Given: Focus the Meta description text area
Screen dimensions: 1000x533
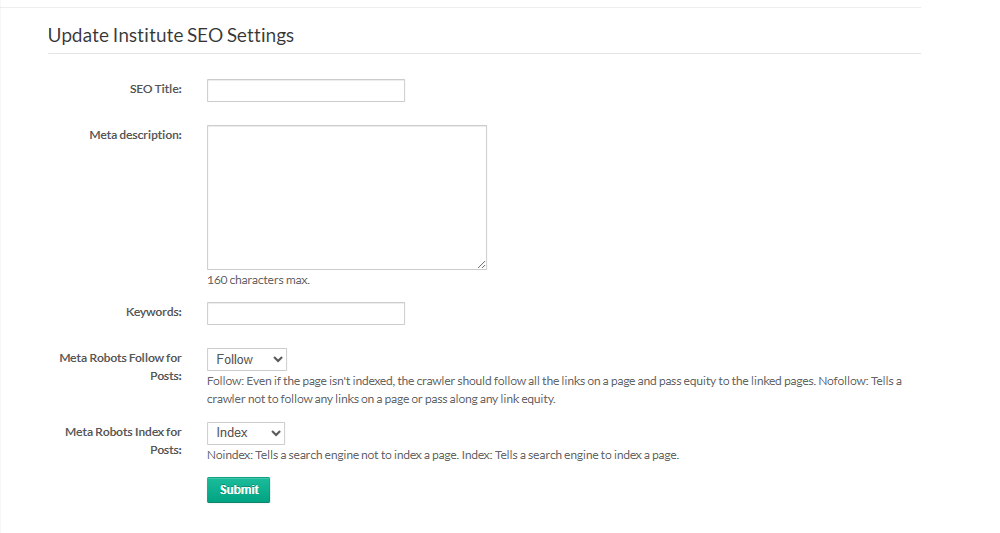Looking at the screenshot, I should tap(346, 197).
